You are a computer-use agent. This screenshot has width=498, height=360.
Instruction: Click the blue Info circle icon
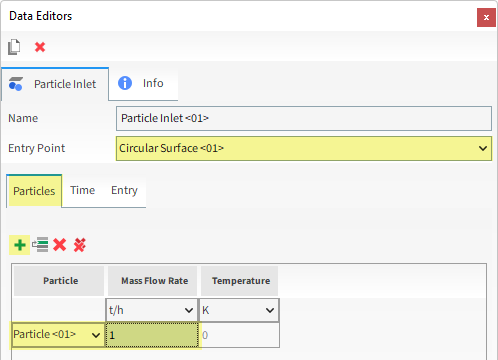125,83
